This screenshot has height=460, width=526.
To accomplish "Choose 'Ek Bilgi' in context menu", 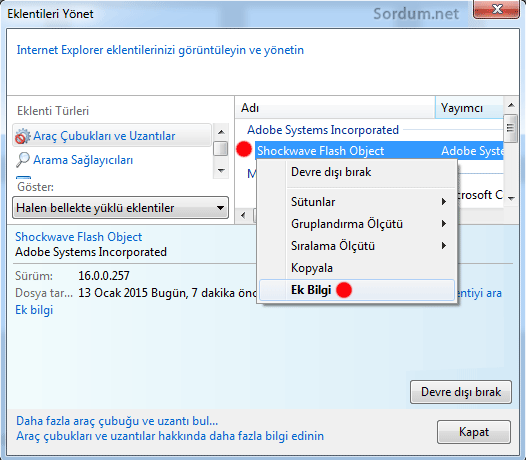I will [357, 290].
